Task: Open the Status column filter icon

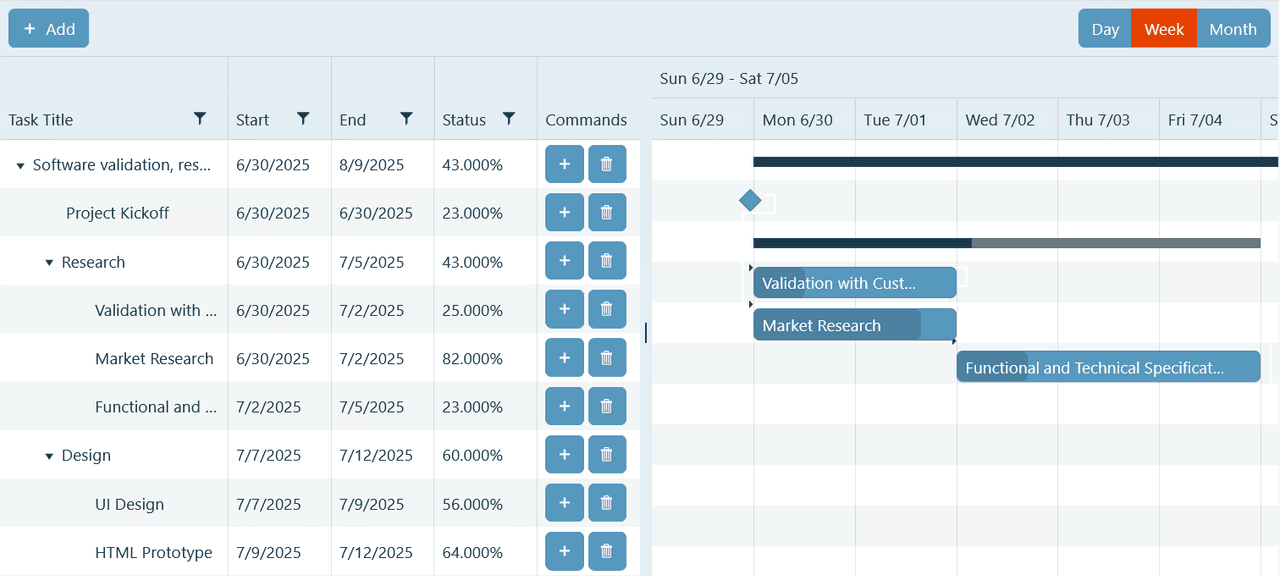Action: [x=509, y=119]
